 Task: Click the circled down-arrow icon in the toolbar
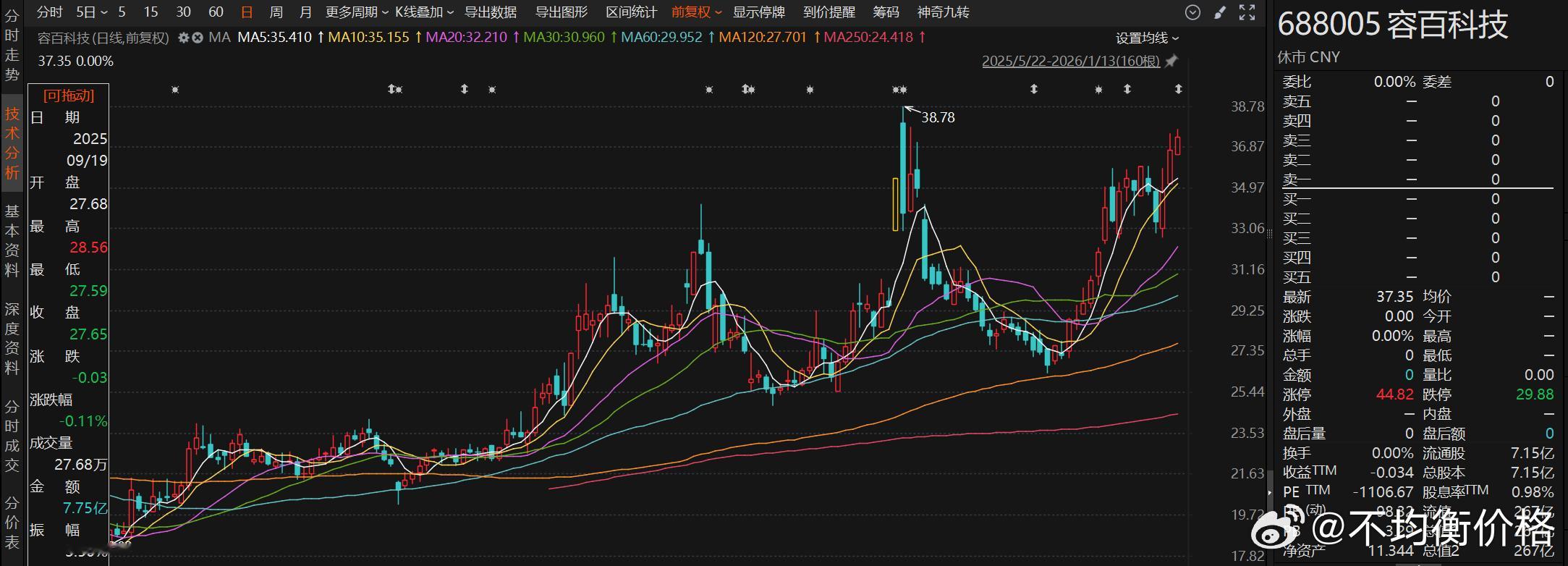(x=1193, y=12)
